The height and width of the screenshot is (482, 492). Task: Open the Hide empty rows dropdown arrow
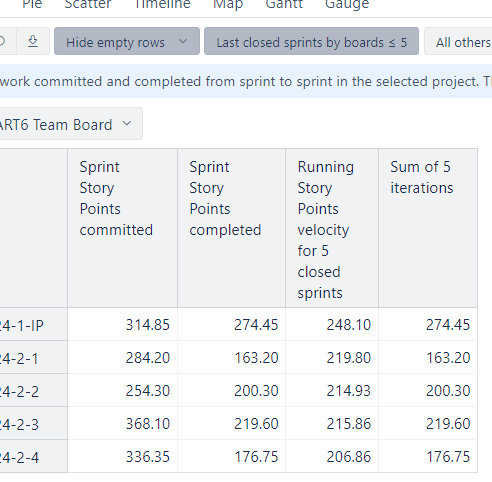183,41
